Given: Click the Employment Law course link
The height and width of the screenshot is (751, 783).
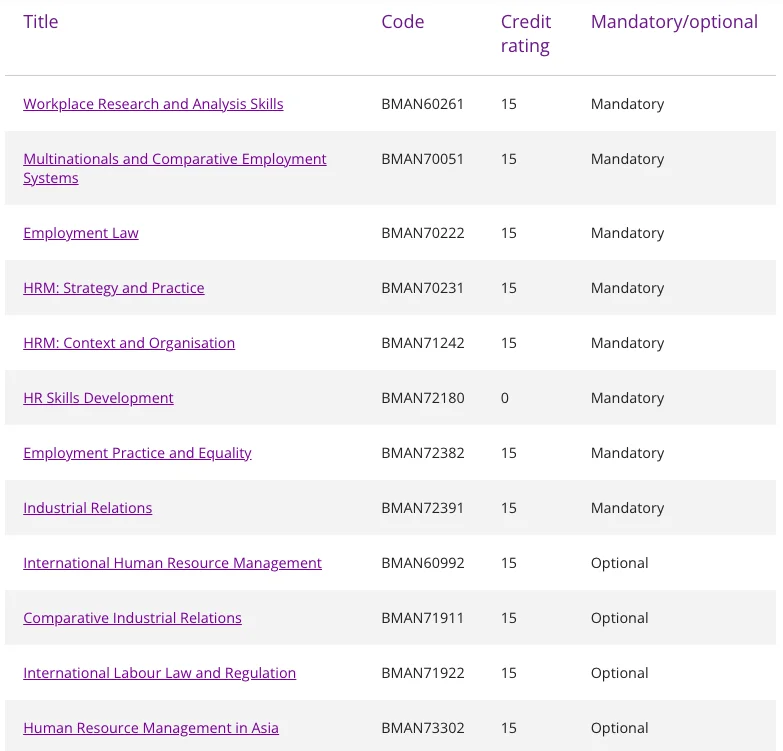Looking at the screenshot, I should pos(81,233).
